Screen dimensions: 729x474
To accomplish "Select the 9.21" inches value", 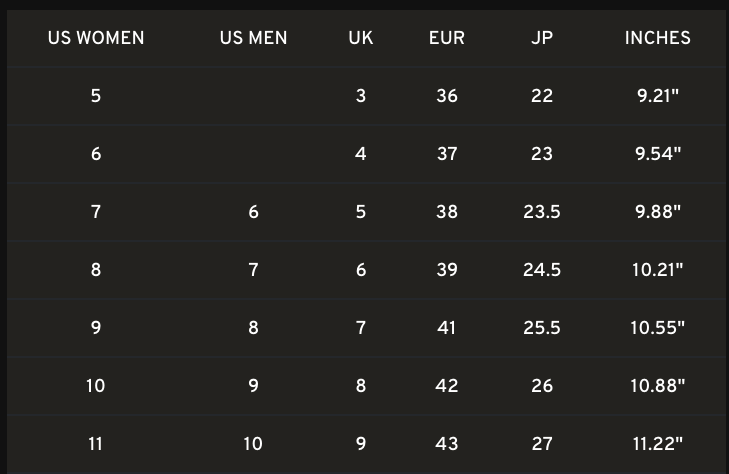I will pos(657,96).
